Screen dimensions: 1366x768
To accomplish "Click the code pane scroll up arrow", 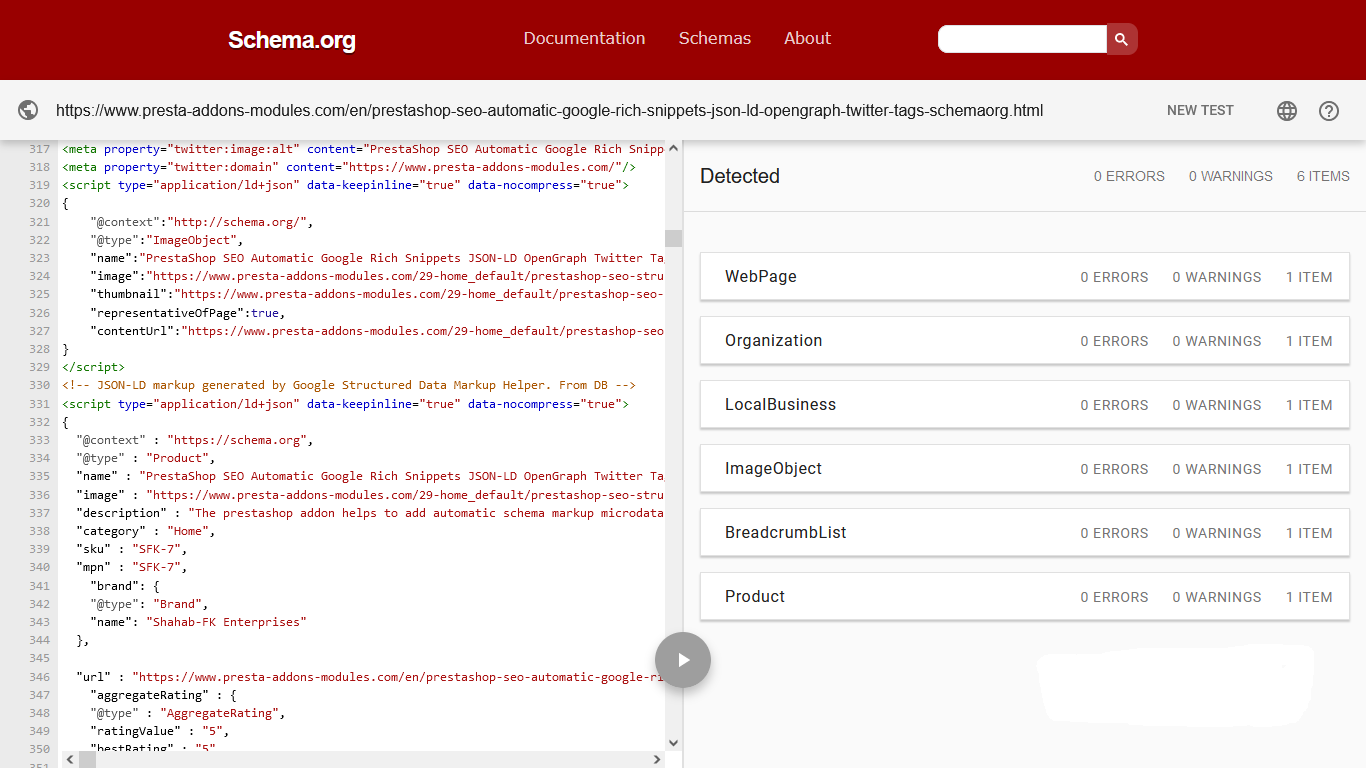I will [673, 148].
